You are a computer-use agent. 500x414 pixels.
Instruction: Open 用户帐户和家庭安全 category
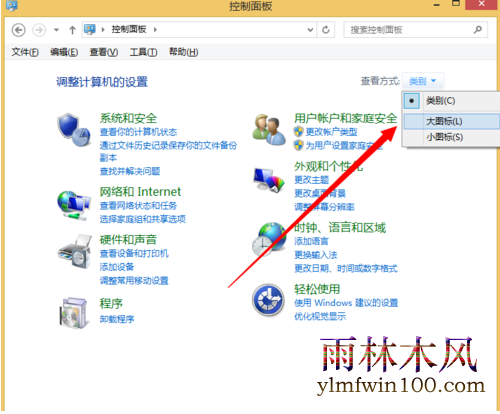[x=346, y=118]
